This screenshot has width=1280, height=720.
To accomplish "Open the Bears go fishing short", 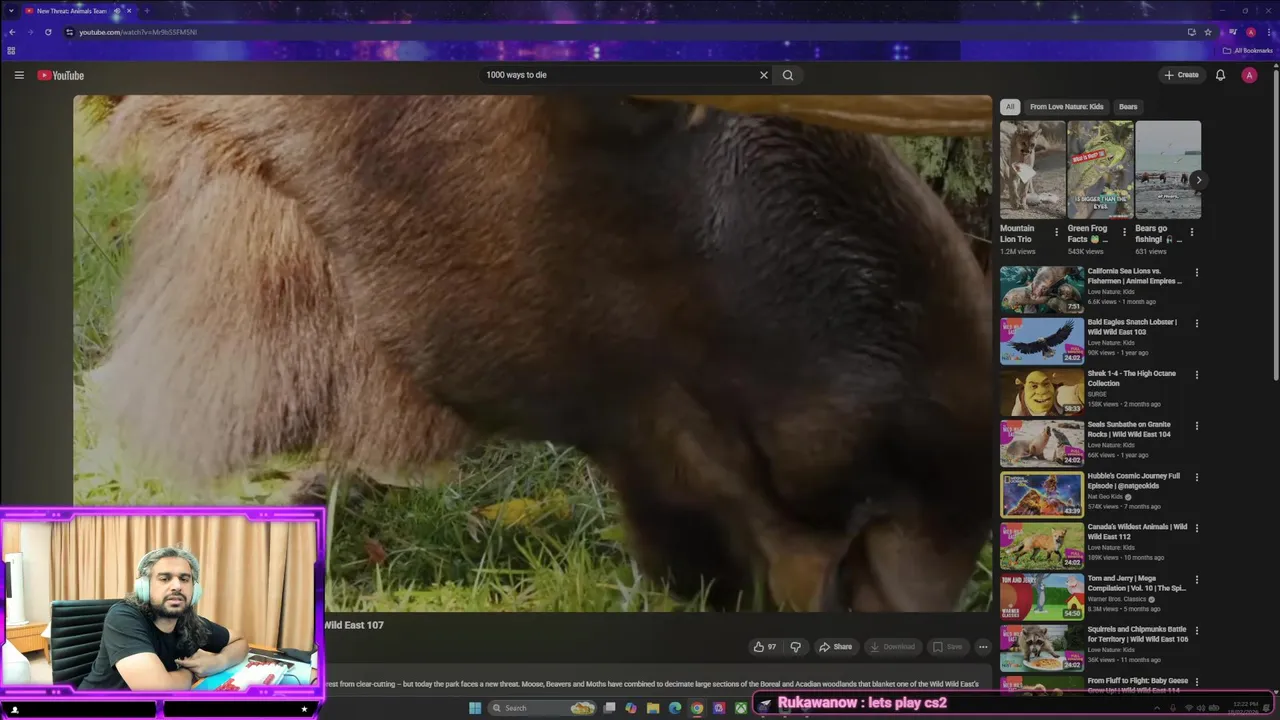I will [x=1168, y=170].
